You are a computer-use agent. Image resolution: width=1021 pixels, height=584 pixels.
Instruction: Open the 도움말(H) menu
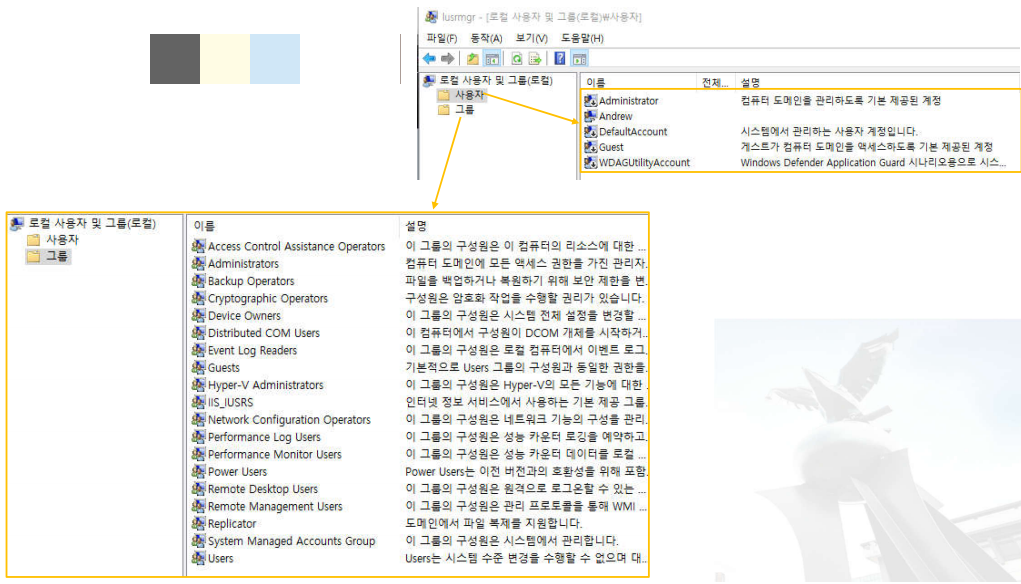pyautogui.click(x=582, y=38)
